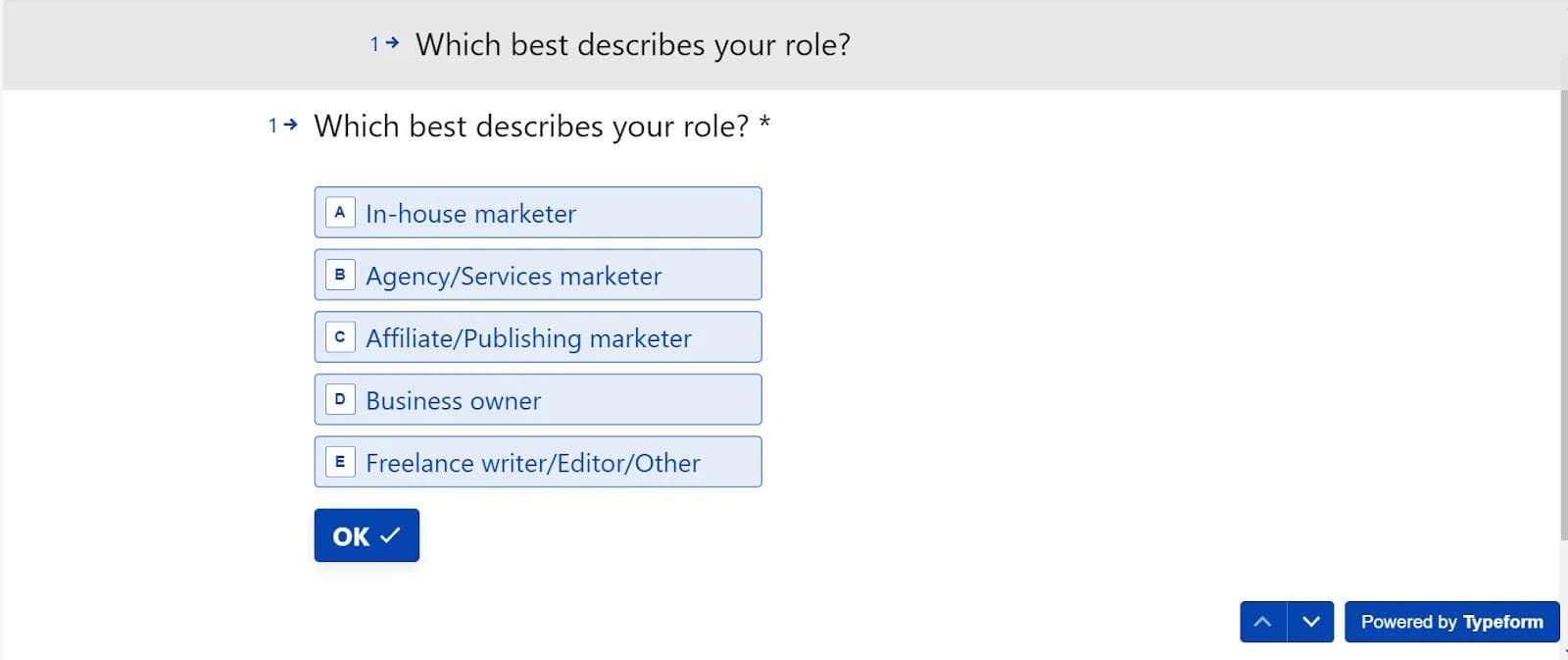Click the vertical scrollbar on the right
Screen dimensions: 1568x660
[x=1563, y=314]
